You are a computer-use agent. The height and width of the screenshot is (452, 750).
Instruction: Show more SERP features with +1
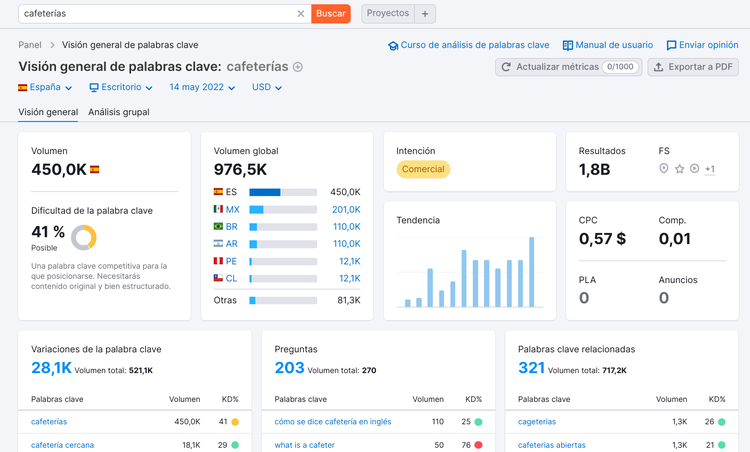710,169
